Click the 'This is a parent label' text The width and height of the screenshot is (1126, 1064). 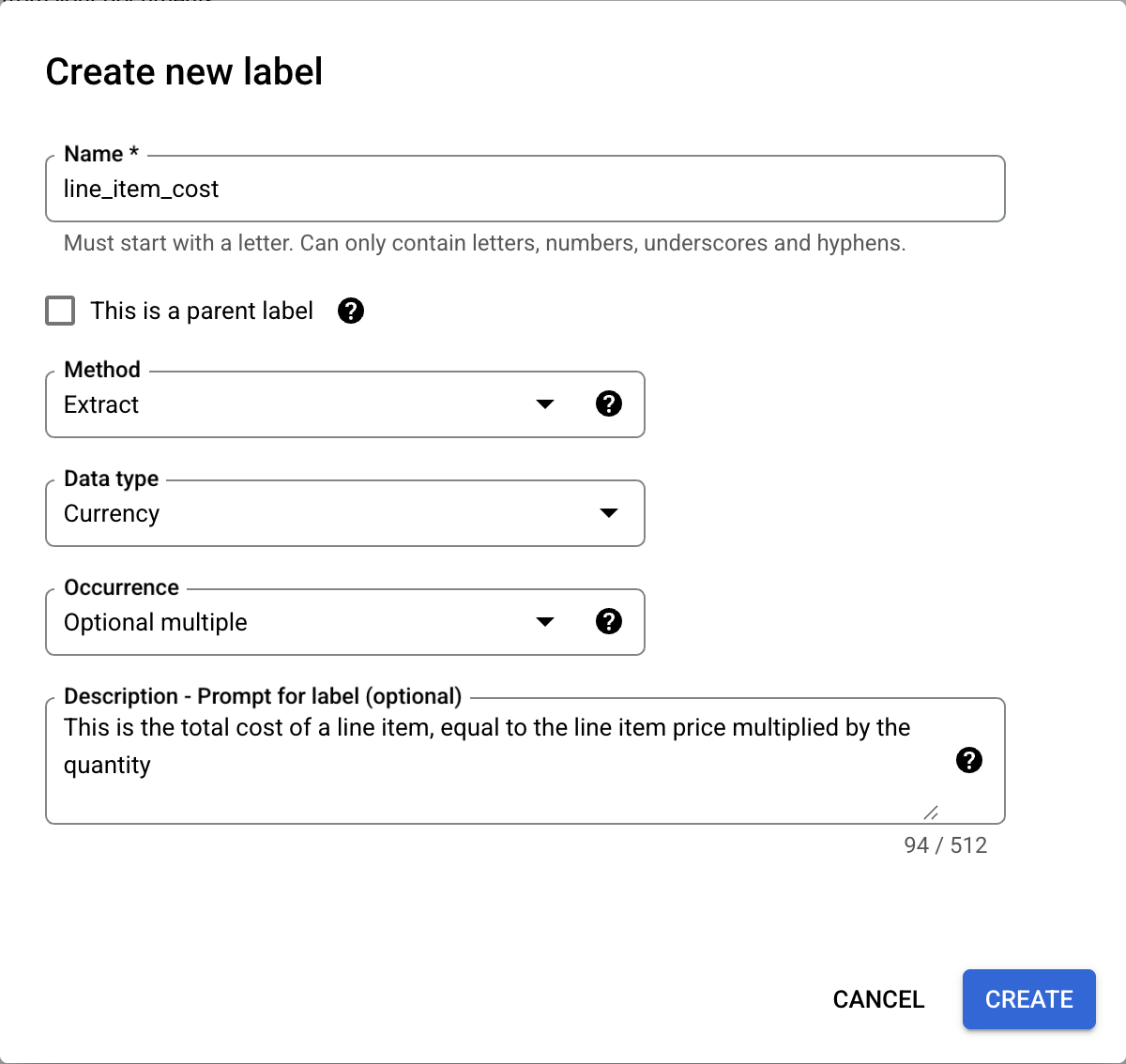click(202, 311)
